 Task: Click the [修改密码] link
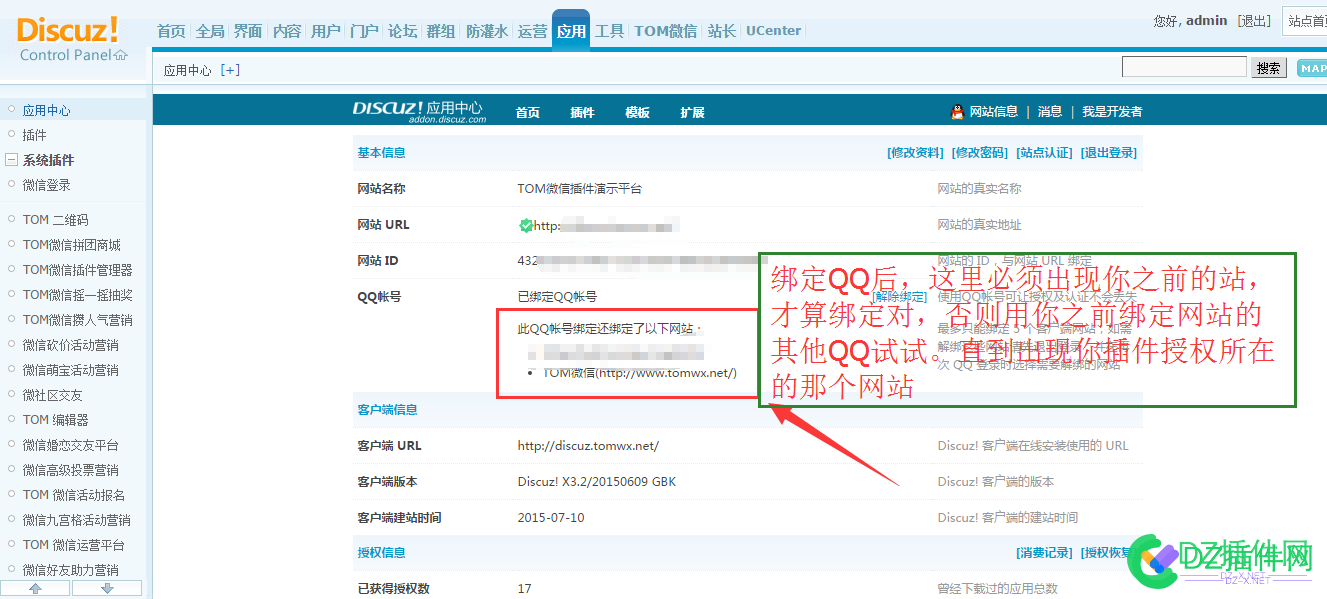980,153
